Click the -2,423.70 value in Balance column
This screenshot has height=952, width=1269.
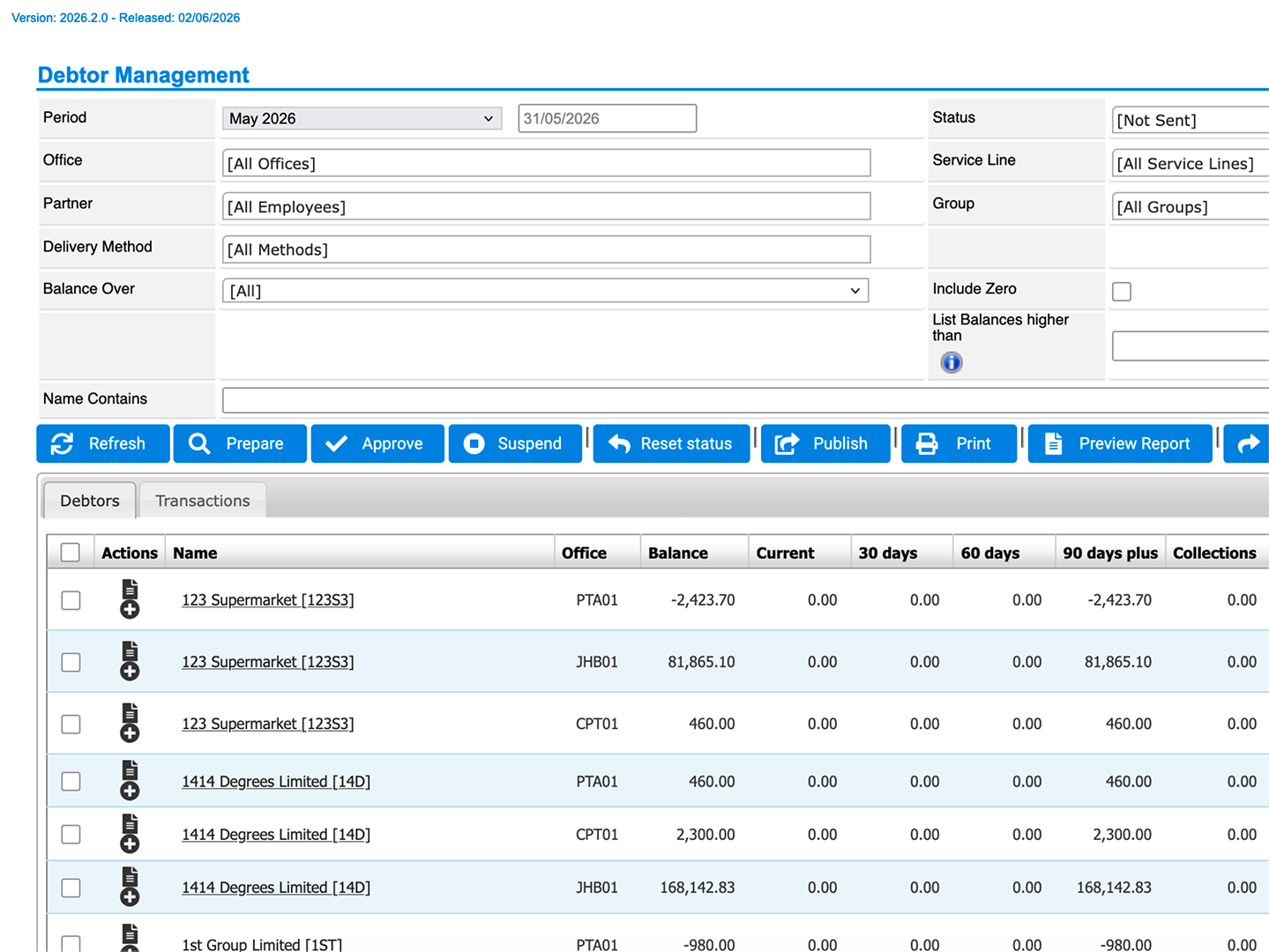click(703, 600)
